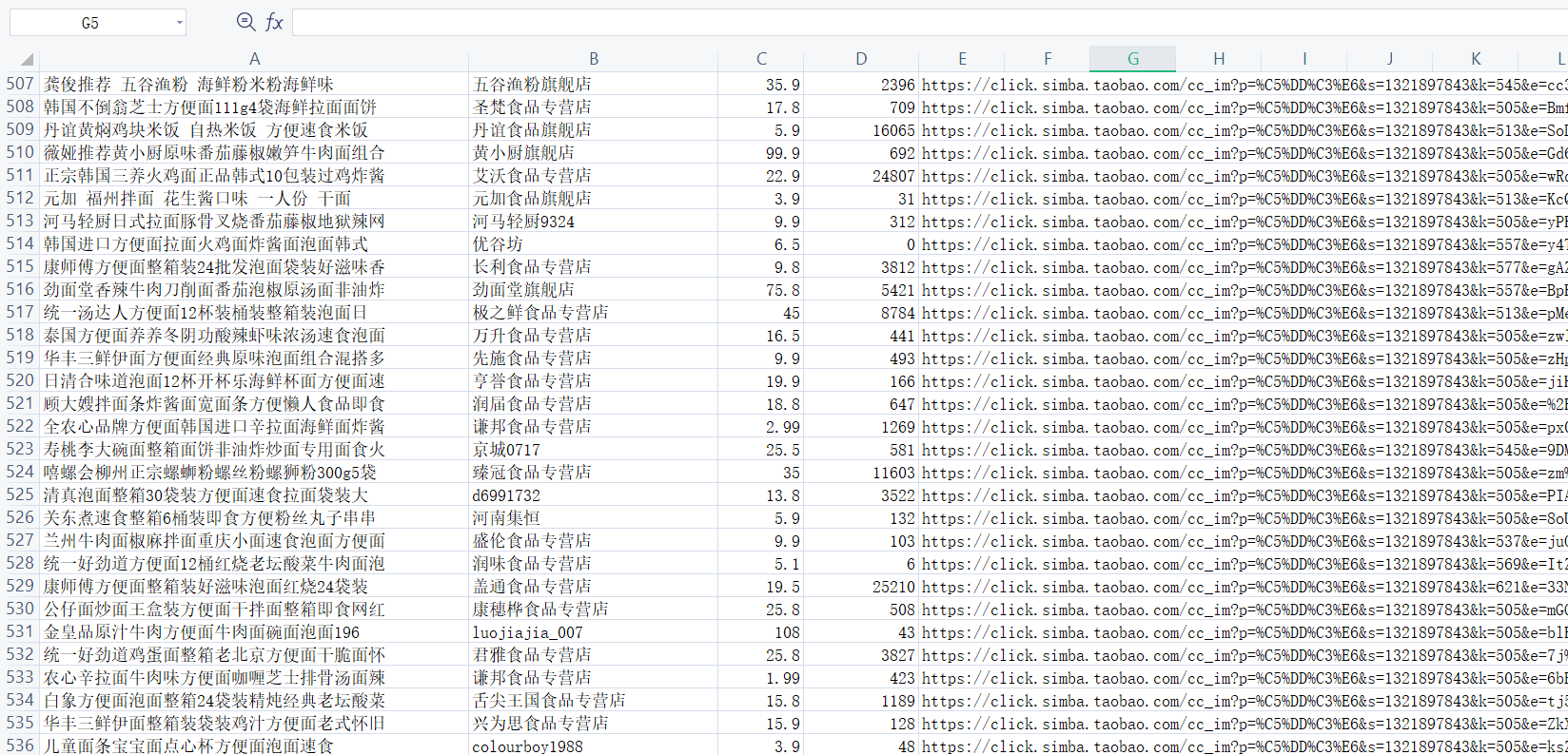
Task: Click sales value 25210
Action: pos(861,587)
